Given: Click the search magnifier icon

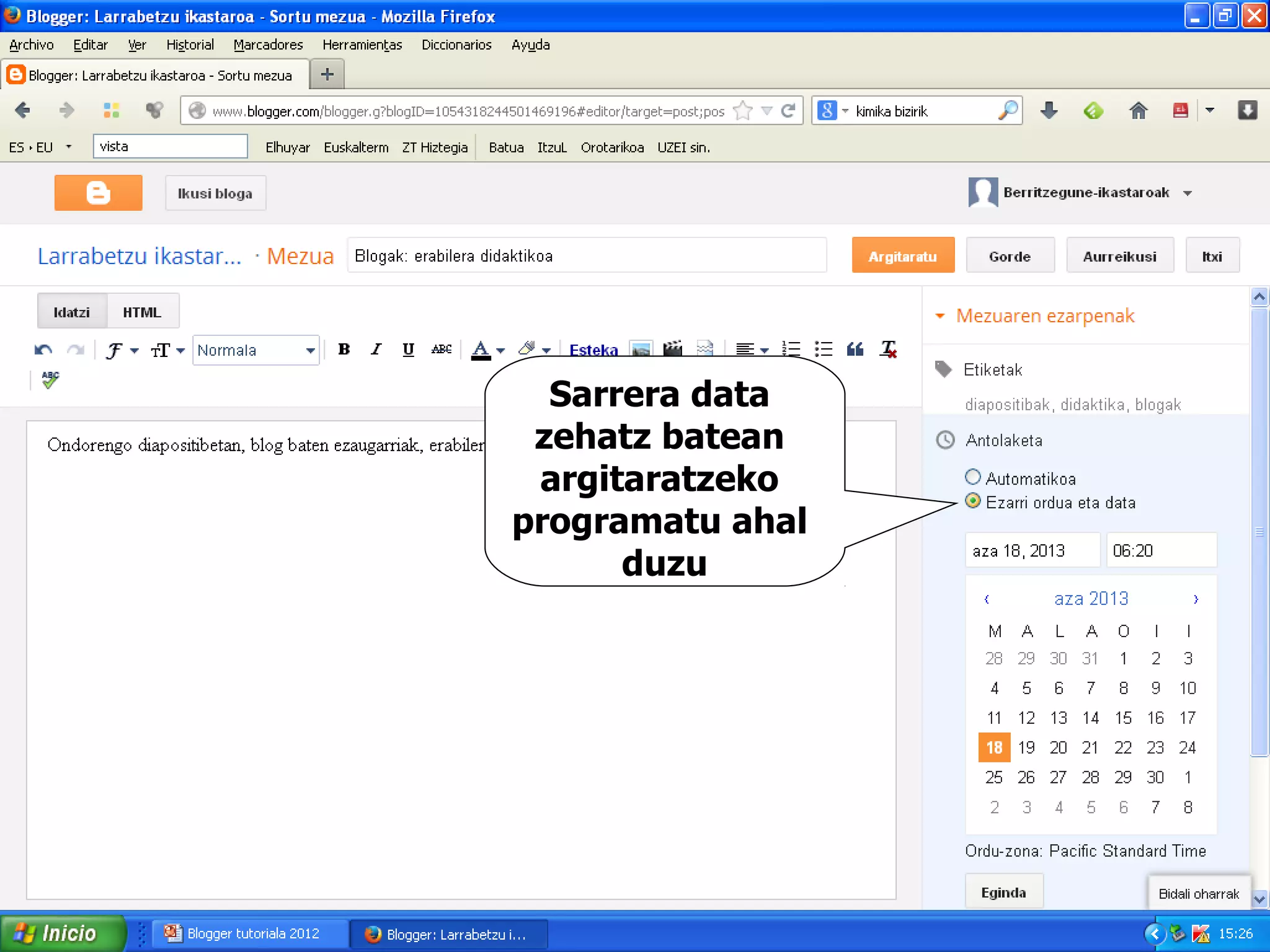Looking at the screenshot, I should tap(1008, 110).
